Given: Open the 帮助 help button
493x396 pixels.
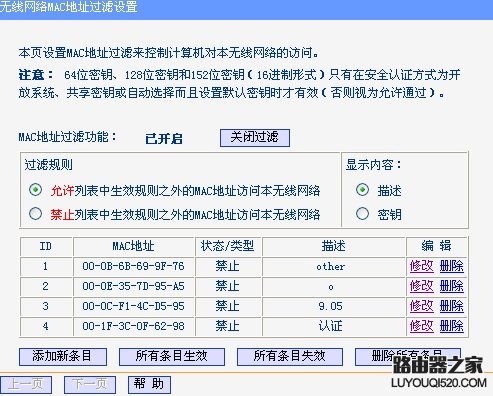Looking at the screenshot, I should [149, 385].
